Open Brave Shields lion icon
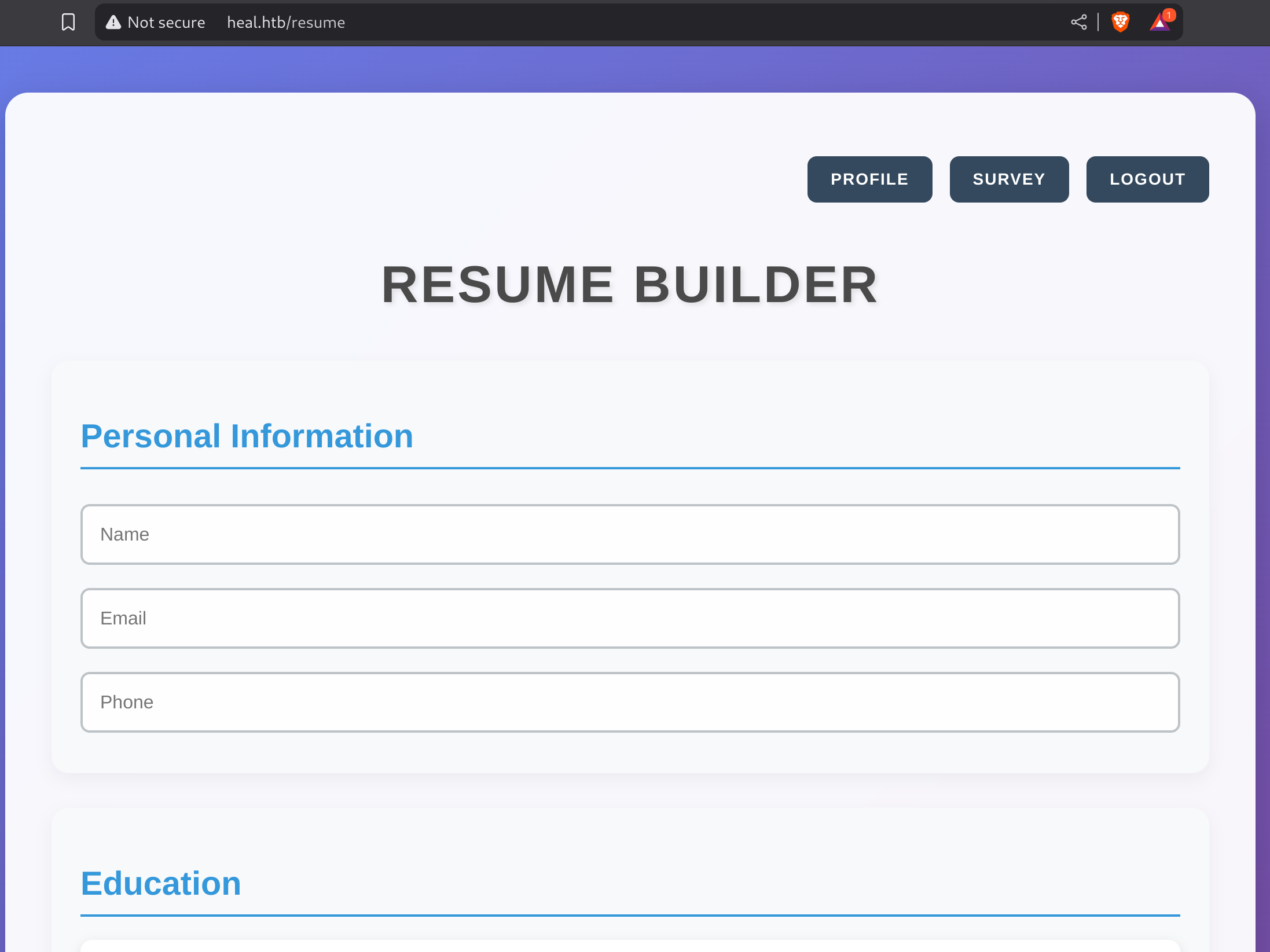Viewport: 1270px width, 952px height. pyautogui.click(x=1121, y=22)
